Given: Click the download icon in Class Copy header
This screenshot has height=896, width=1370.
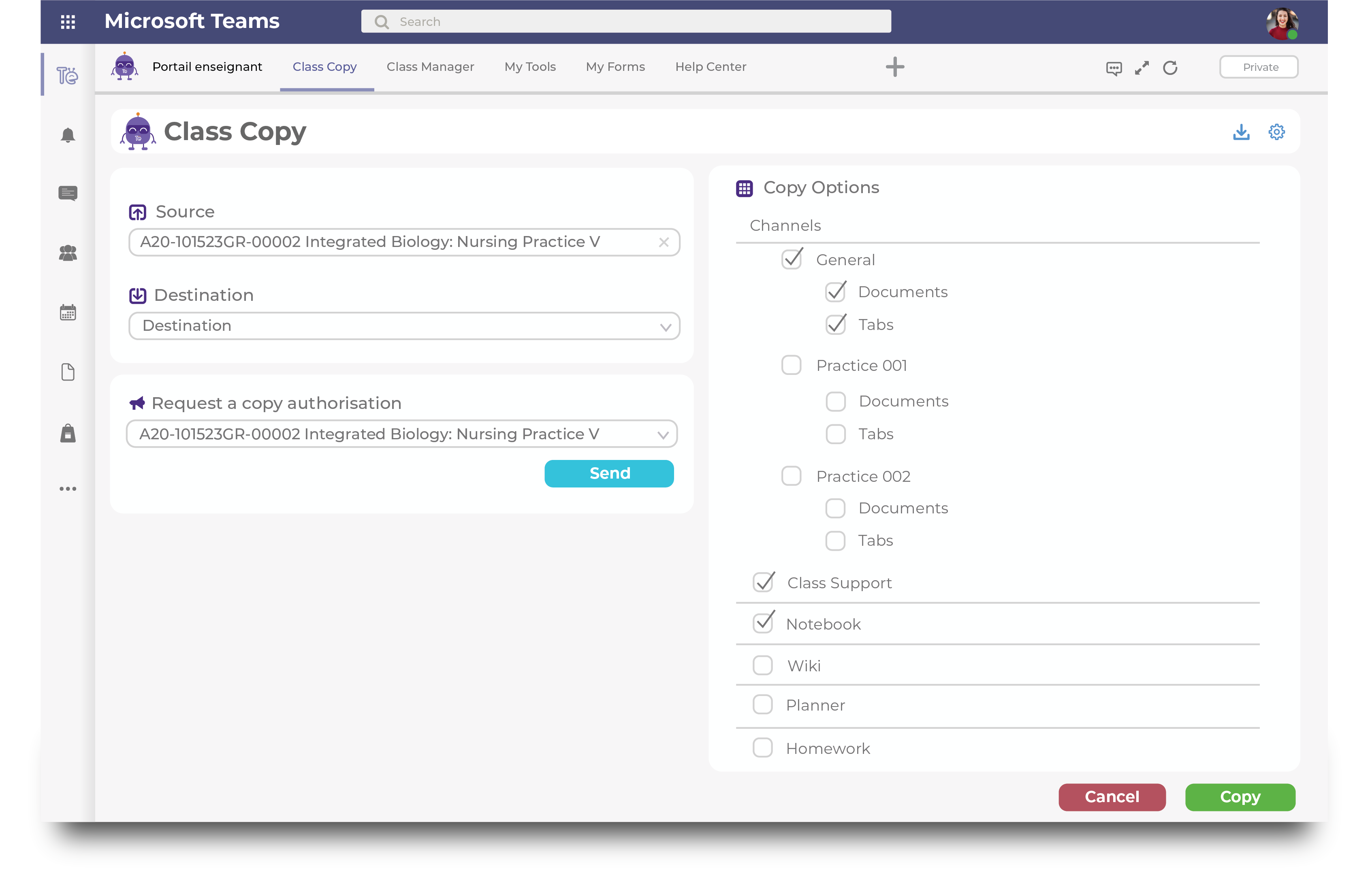Looking at the screenshot, I should coord(1241,132).
